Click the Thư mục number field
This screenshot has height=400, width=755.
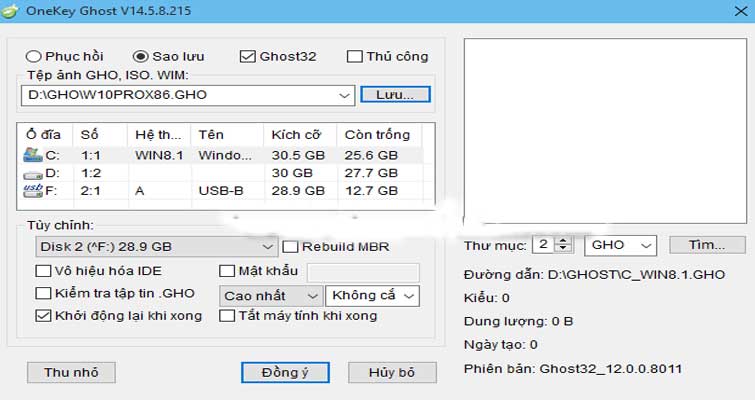(544, 245)
